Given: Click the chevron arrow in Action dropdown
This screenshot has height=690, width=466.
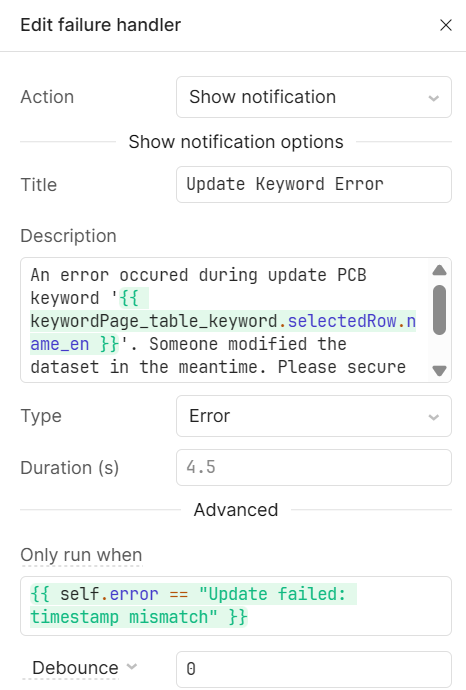Looking at the screenshot, I should [433, 98].
